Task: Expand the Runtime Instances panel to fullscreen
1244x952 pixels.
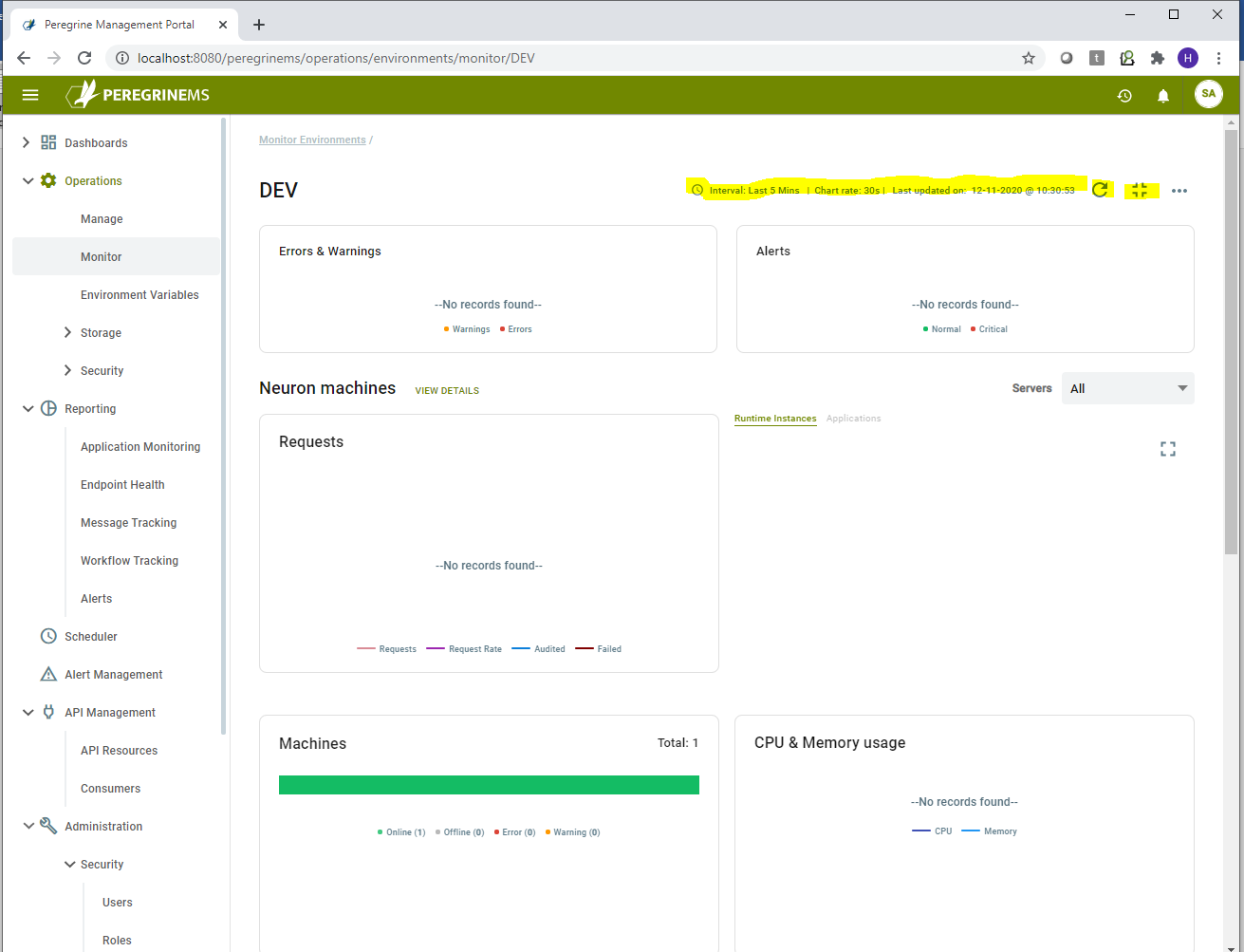Action: (x=1168, y=449)
